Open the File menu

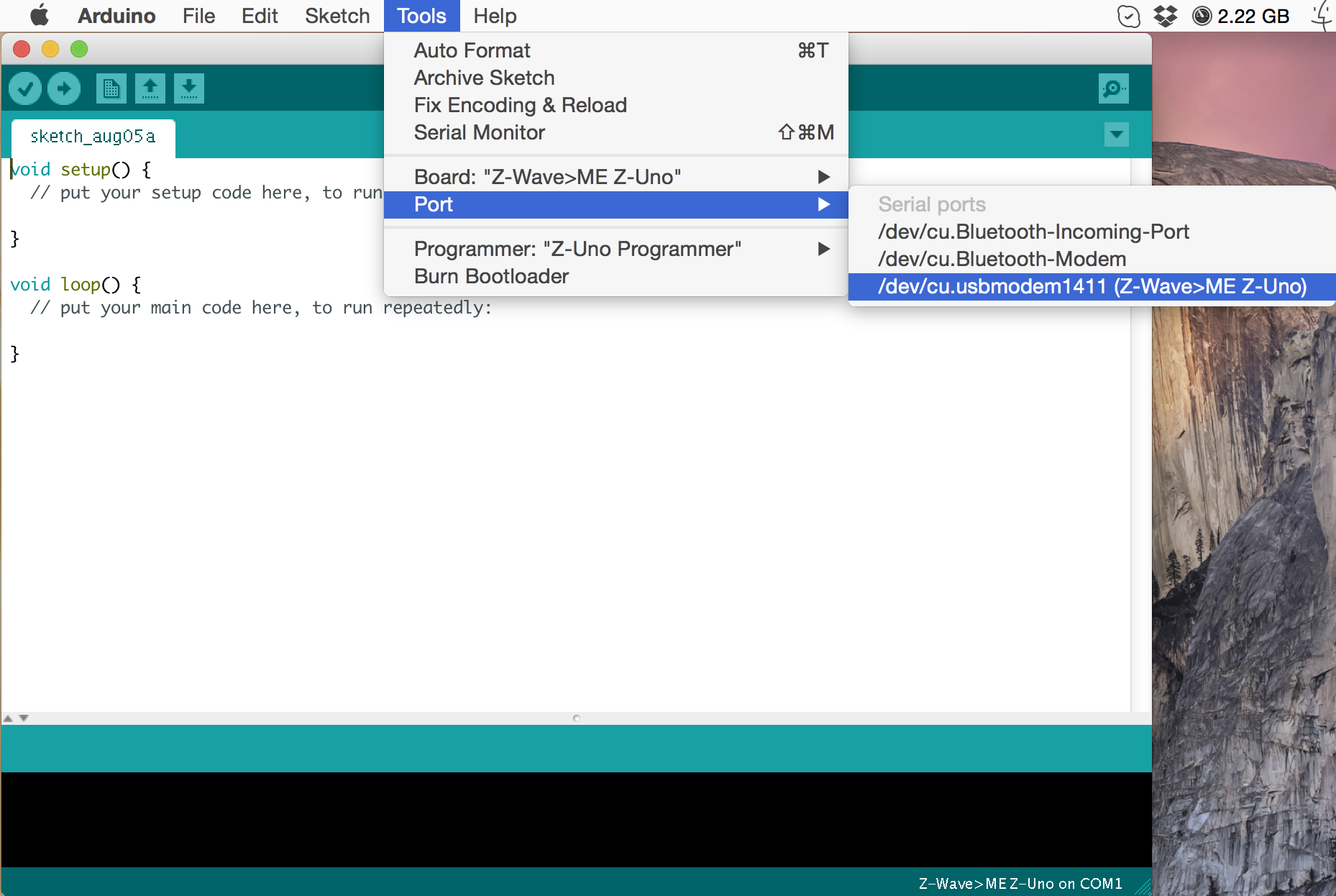(198, 16)
